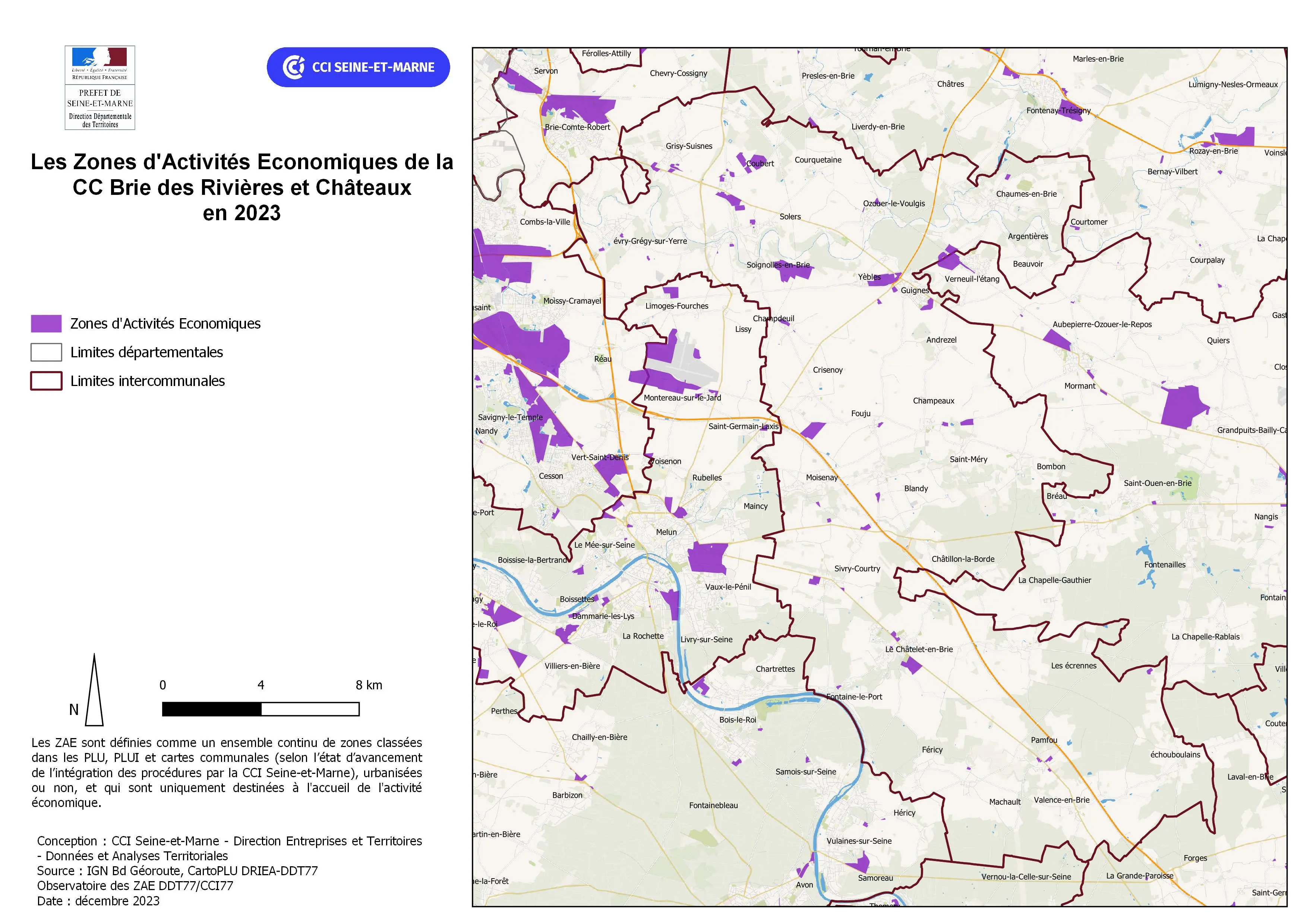
Task: Click the CCI Seine-et-Marne logo badge
Action: coord(358,67)
